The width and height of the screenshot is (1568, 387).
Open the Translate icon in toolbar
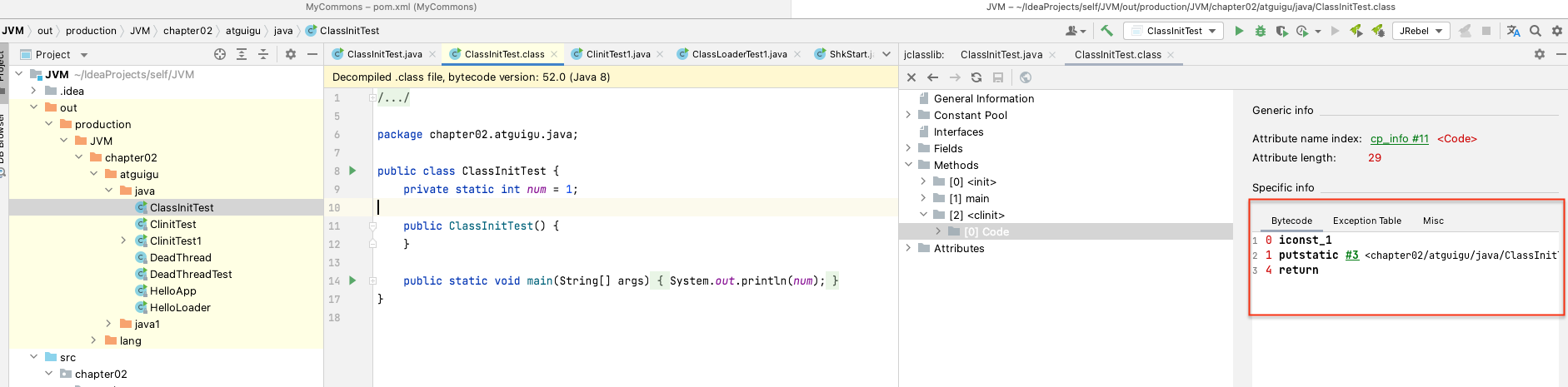click(1514, 31)
